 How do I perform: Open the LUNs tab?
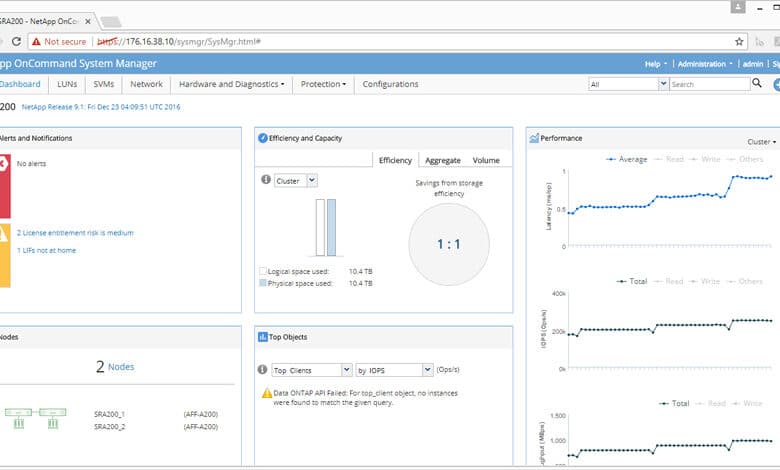(x=67, y=84)
